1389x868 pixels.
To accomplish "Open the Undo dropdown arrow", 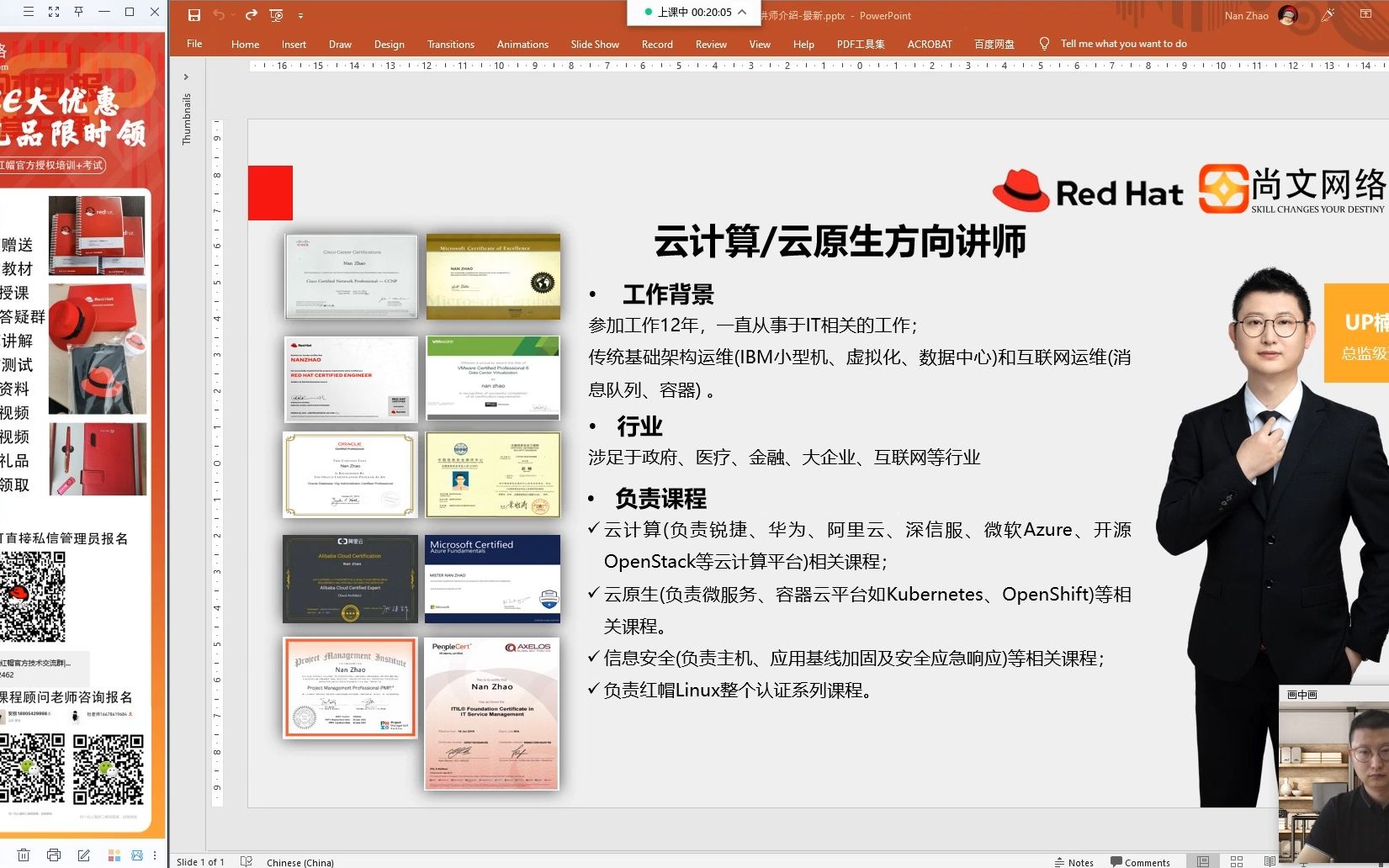I will point(232,15).
